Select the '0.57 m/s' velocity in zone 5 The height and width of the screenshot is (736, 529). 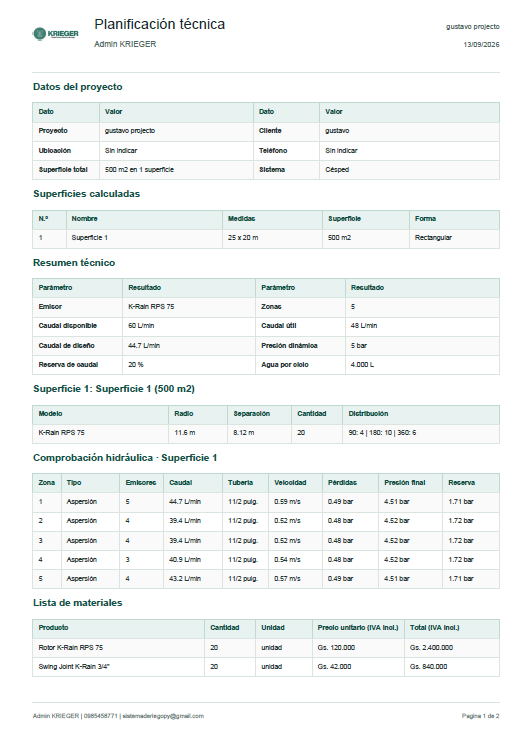point(287,578)
